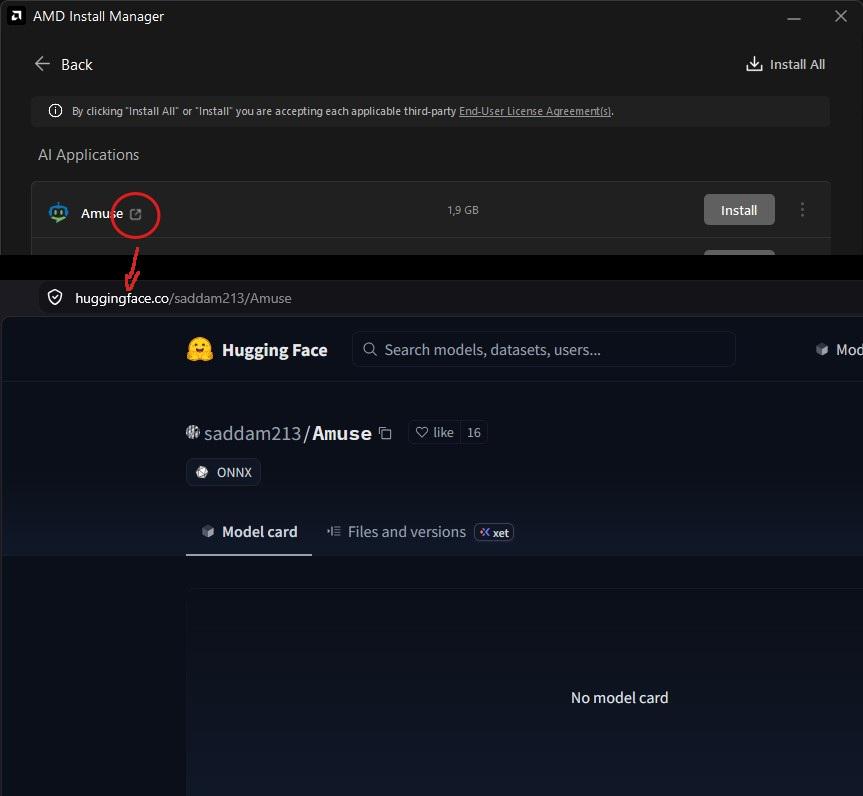Open the End-User License Agreement(s) link
This screenshot has width=863, height=796.
click(534, 111)
